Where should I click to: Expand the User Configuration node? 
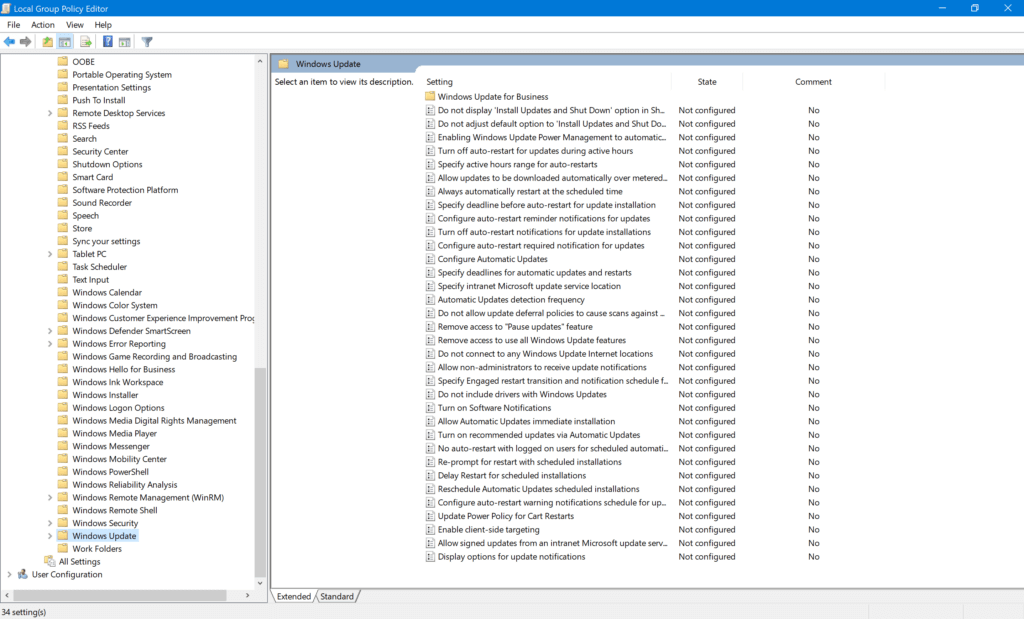tap(9, 574)
